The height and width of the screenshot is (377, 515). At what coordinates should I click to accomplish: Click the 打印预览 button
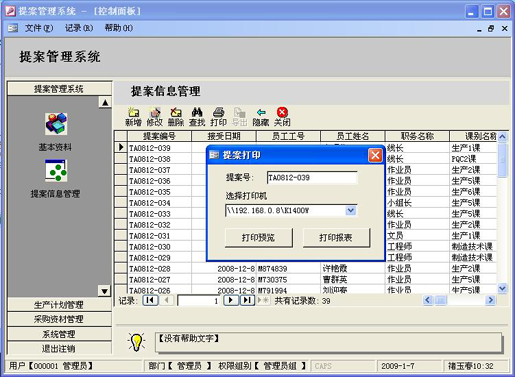pos(259,238)
